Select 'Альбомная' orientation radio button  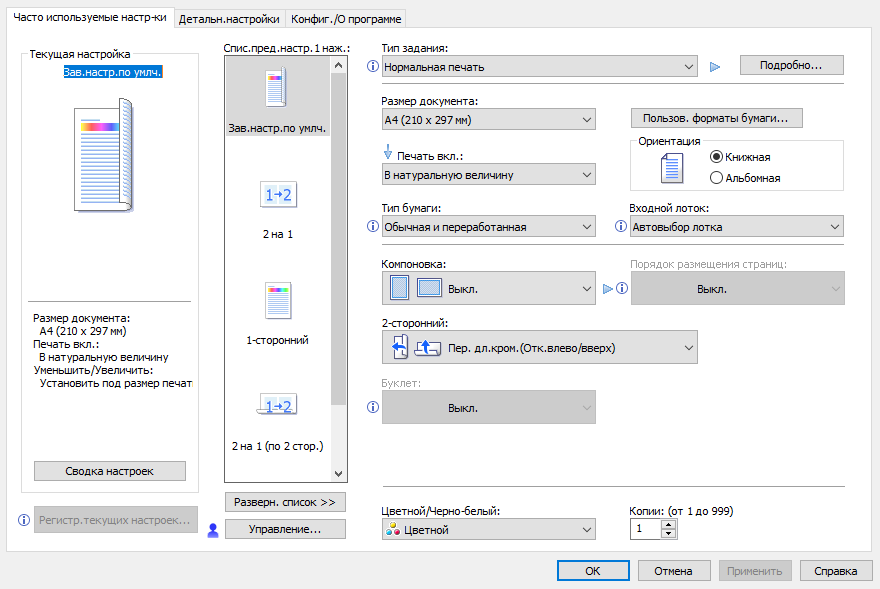pyautogui.click(x=716, y=178)
